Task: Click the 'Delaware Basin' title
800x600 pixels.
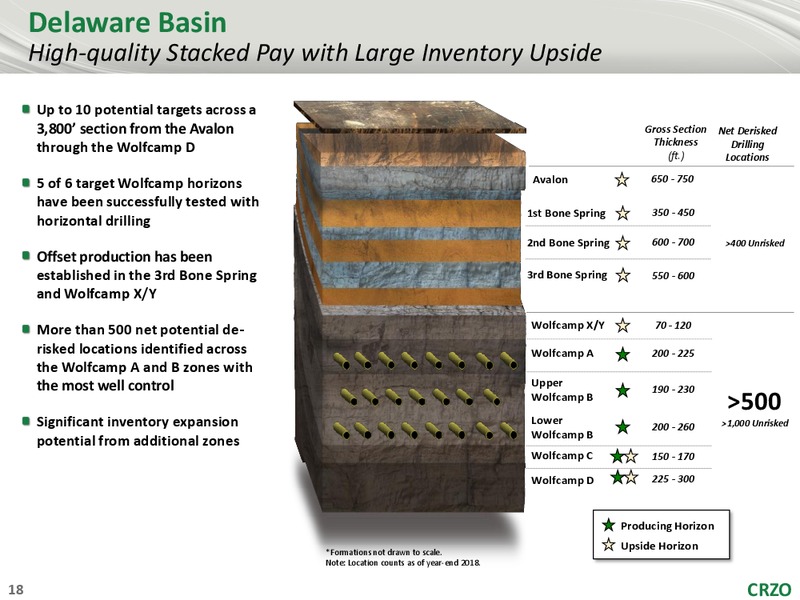Action: pyautogui.click(x=128, y=23)
